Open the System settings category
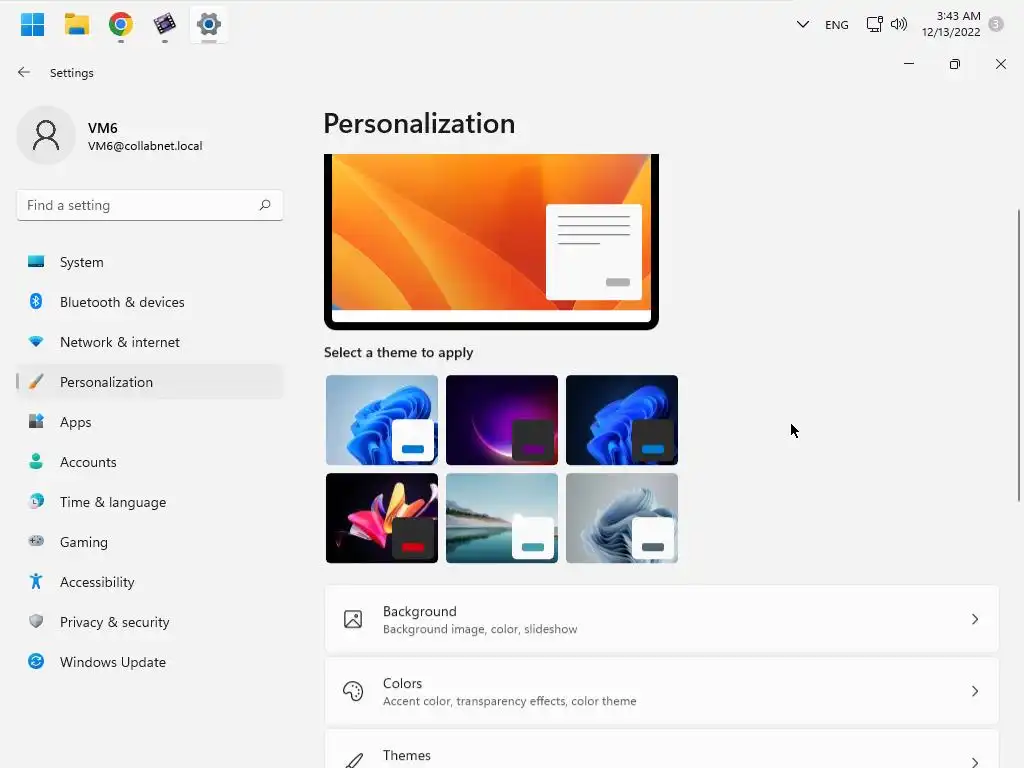The height and width of the screenshot is (768, 1024). (150, 262)
